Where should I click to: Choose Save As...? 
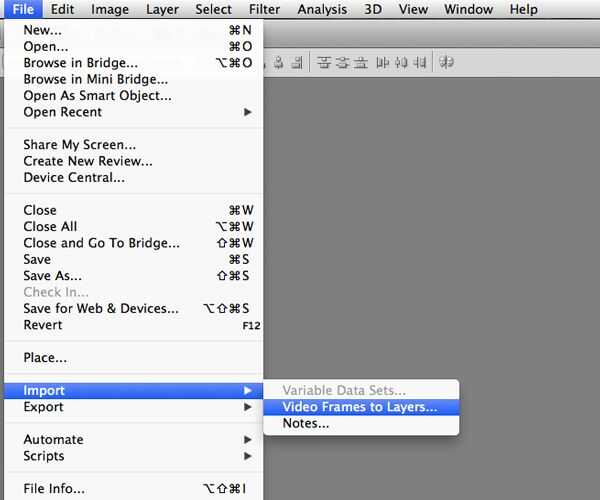coord(134,276)
